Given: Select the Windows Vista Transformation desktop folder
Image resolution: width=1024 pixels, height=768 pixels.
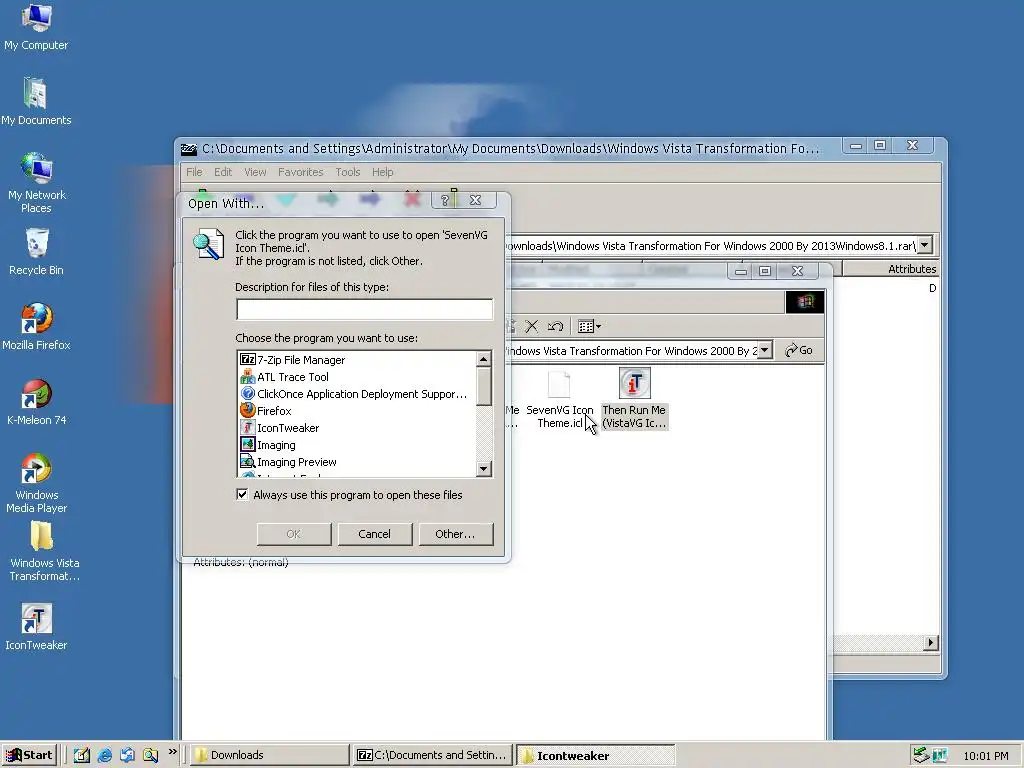Looking at the screenshot, I should [44, 552].
